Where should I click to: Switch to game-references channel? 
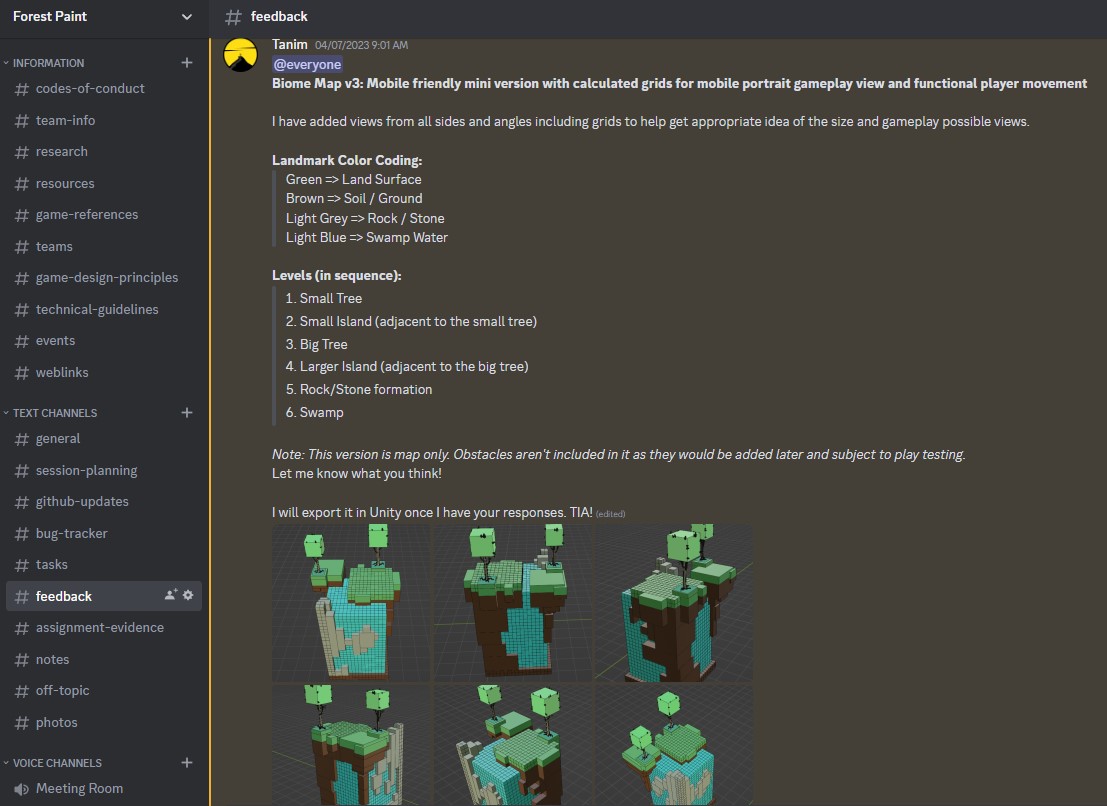click(x=104, y=215)
